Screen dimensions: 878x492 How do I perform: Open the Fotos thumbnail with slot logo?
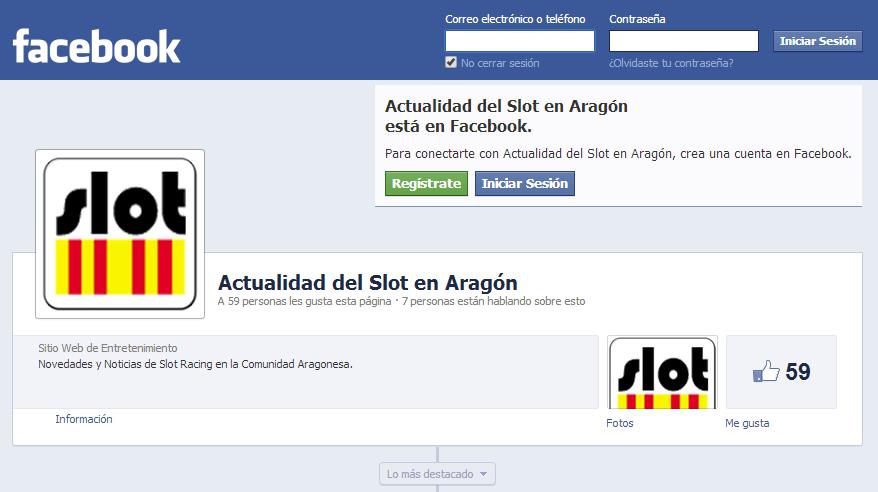point(662,372)
